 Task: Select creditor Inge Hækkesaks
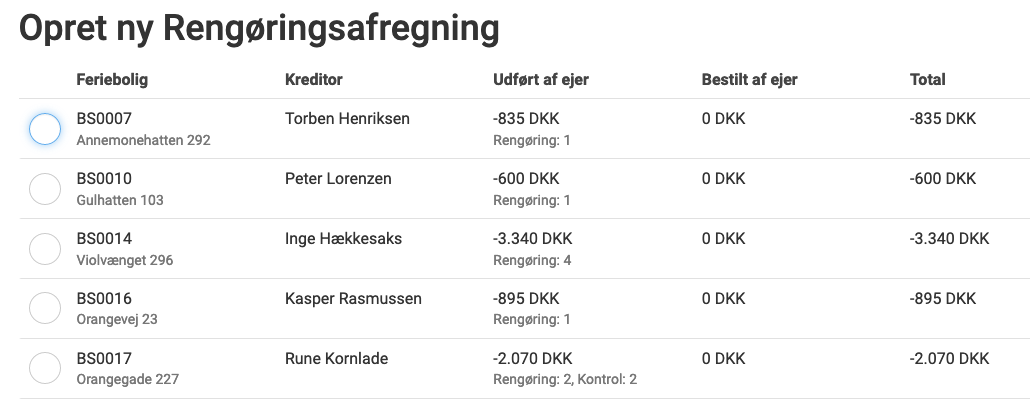(344, 239)
